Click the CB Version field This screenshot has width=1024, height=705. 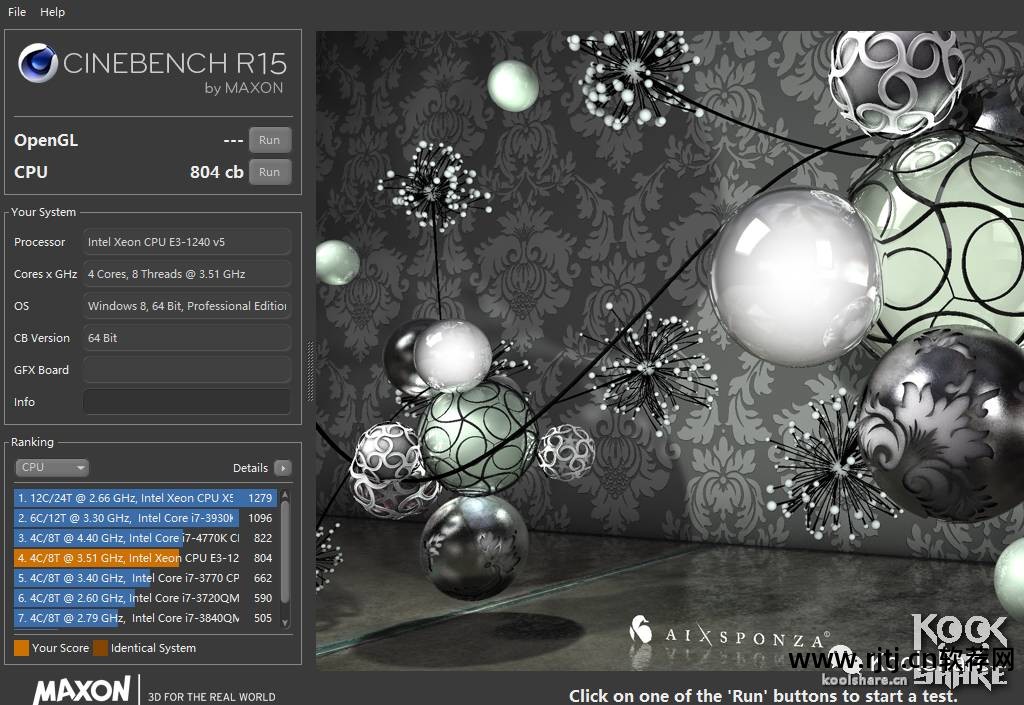187,337
